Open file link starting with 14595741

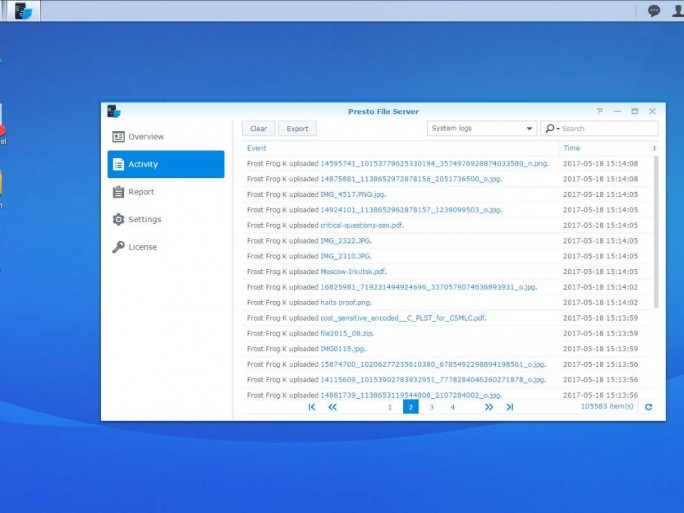coord(434,164)
